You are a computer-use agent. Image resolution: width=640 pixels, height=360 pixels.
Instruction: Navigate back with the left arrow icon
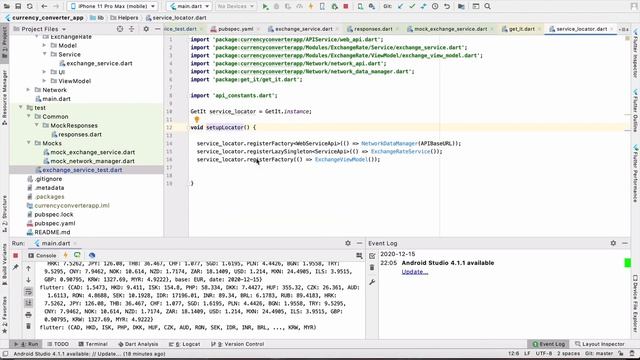[x=44, y=7]
